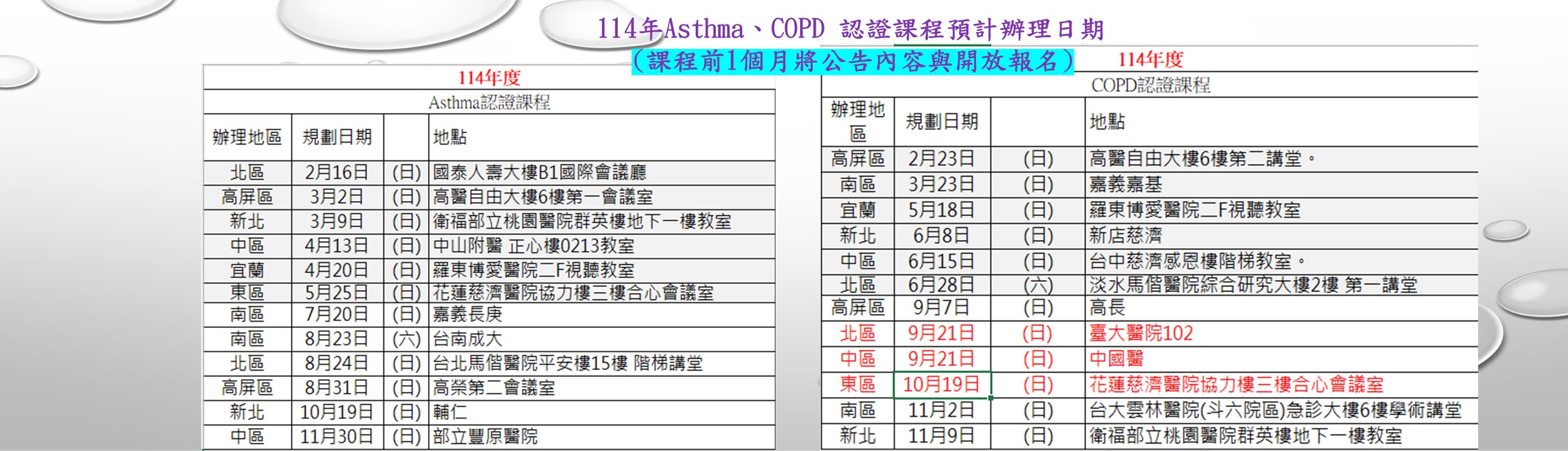1568x451 pixels.
Task: Click the Asthma認證課程 table header
Action: 489,102
